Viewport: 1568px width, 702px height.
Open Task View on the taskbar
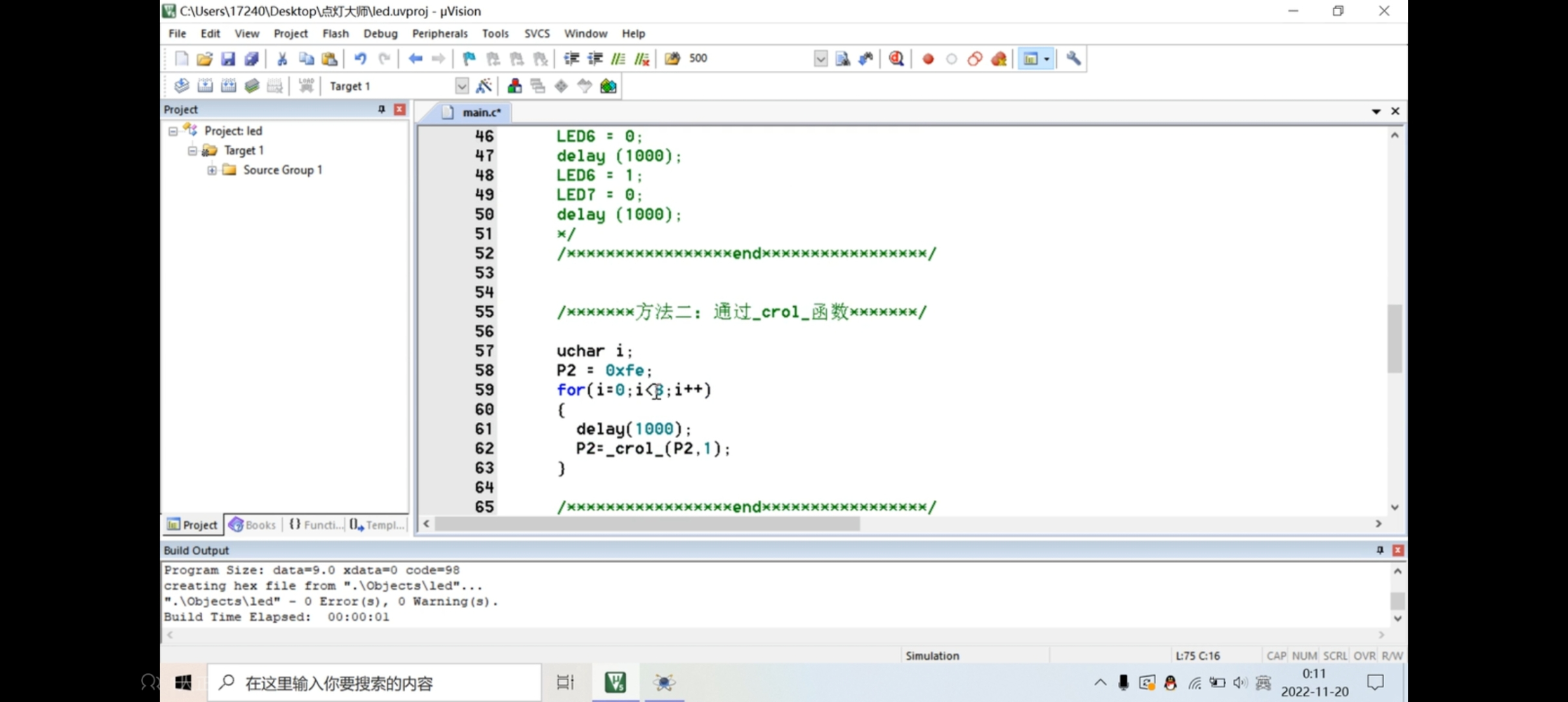(x=565, y=682)
